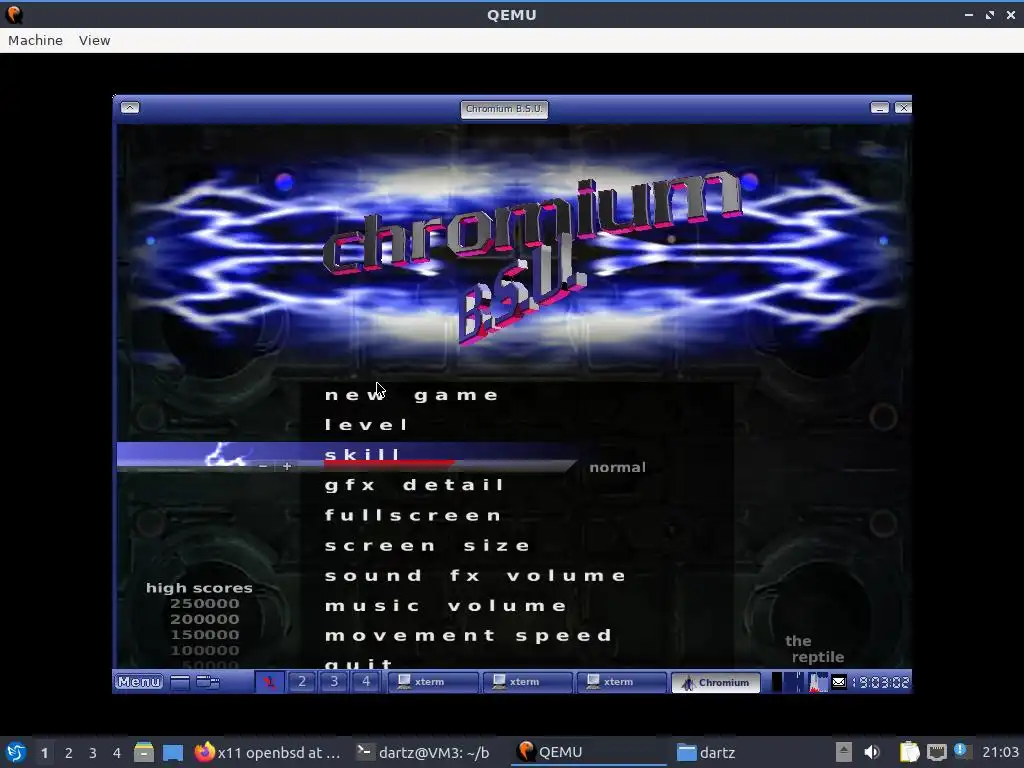Viewport: 1024px width, 768px height.
Task: Select the movement speed option
Action: pos(468,635)
